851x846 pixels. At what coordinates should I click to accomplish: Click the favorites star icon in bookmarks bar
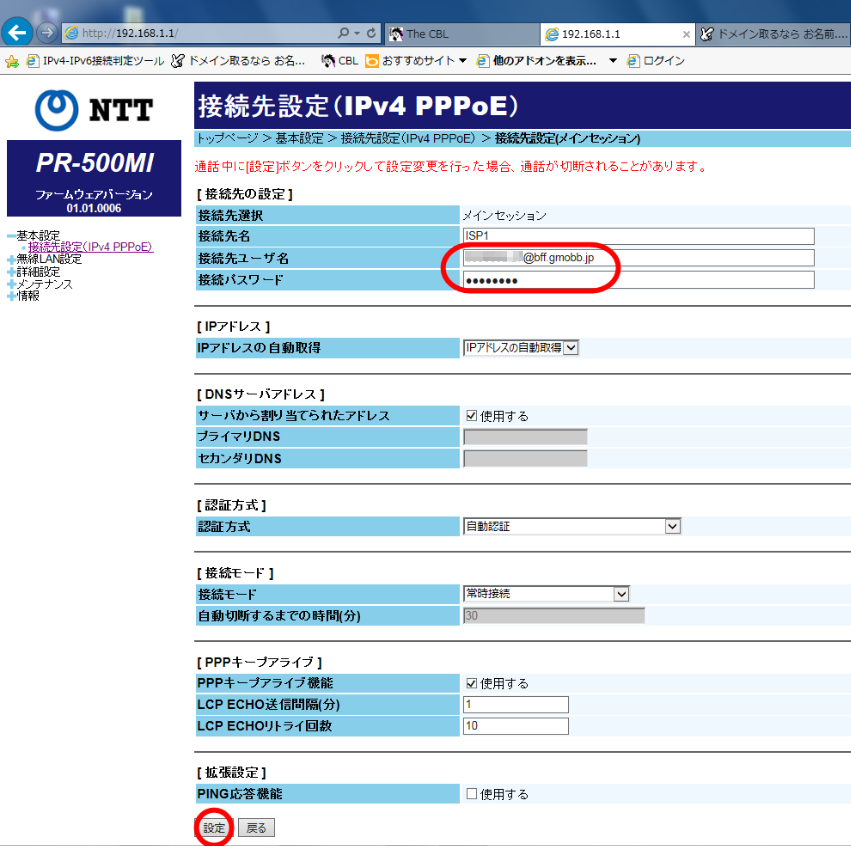[12, 61]
